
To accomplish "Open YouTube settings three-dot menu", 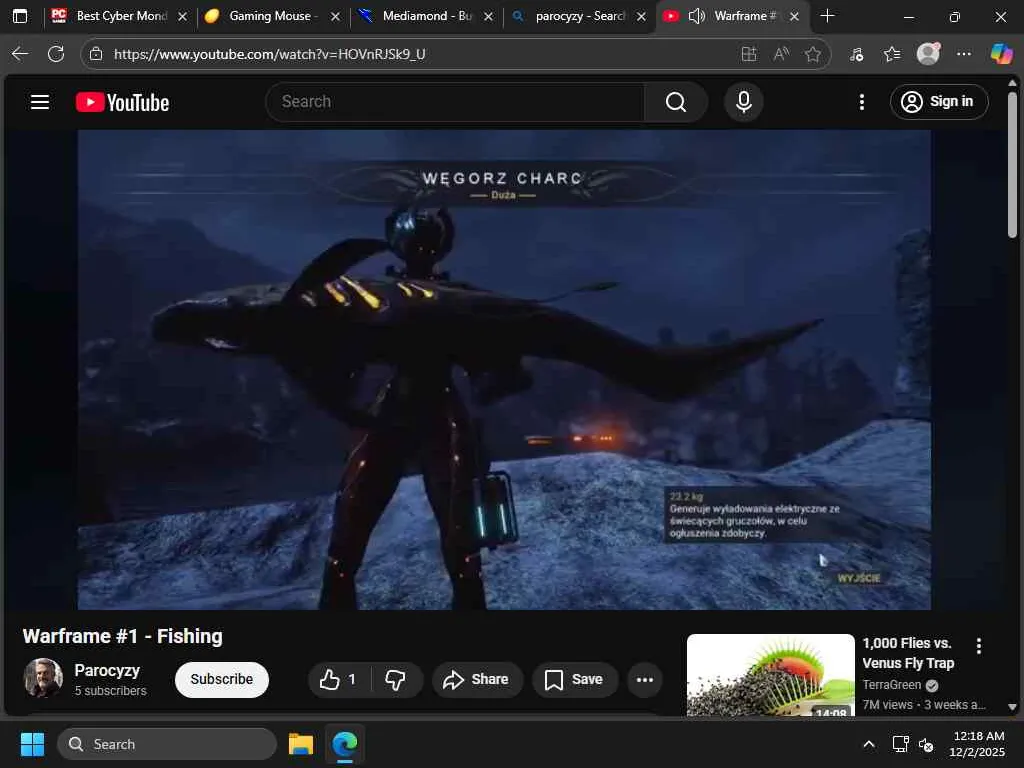I will tap(861, 102).
